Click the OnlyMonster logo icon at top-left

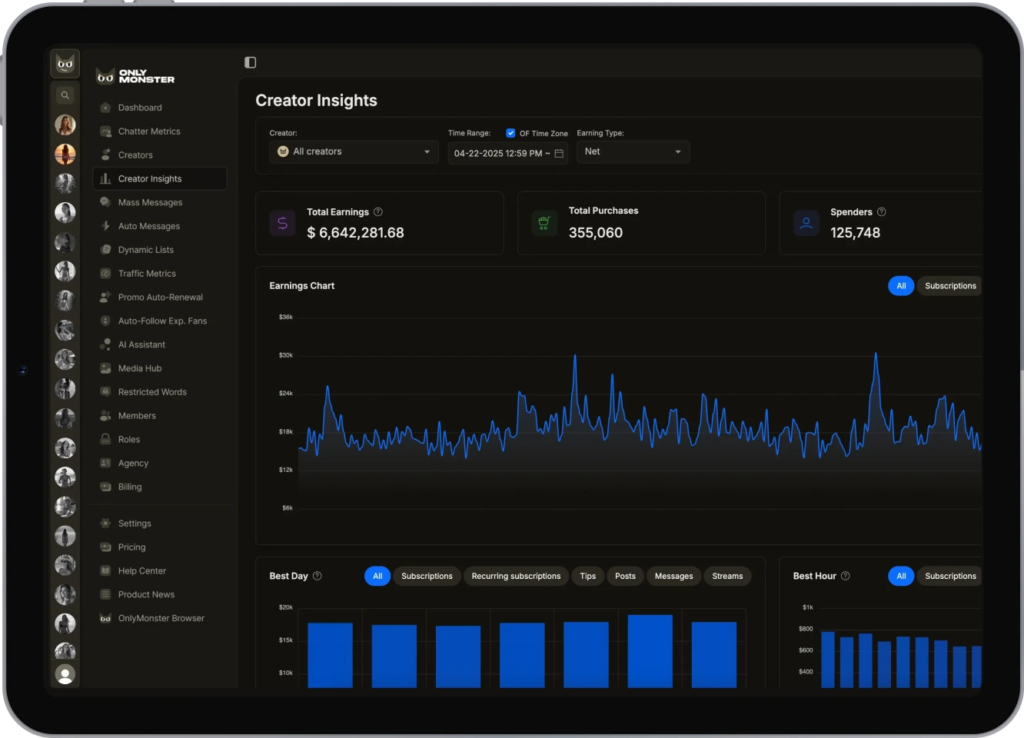[65, 64]
